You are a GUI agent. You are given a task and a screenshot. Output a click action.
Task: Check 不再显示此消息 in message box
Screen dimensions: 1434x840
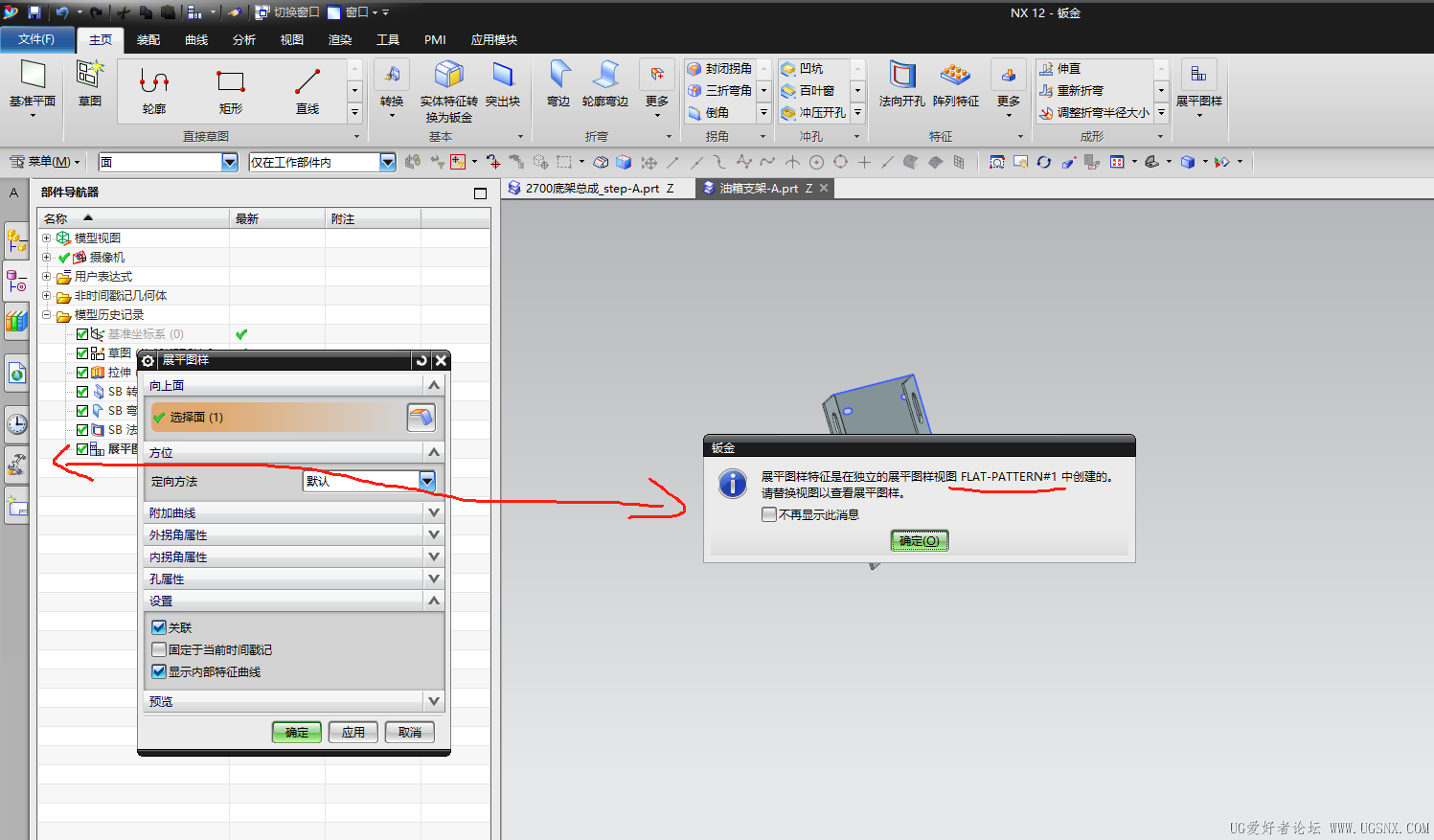click(x=768, y=514)
